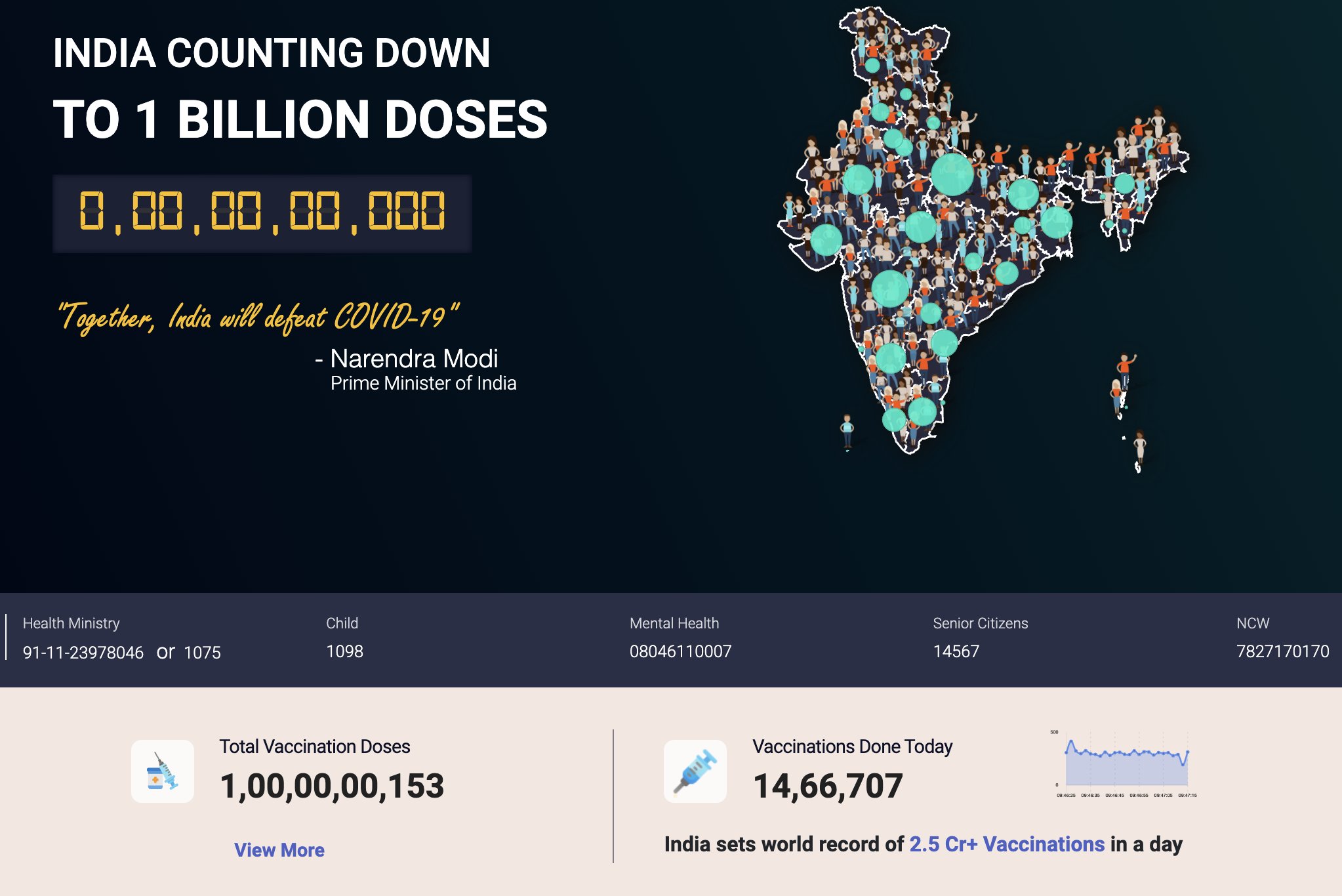
Task: Click the teal bubble in the northeast states
Action: point(1124,183)
